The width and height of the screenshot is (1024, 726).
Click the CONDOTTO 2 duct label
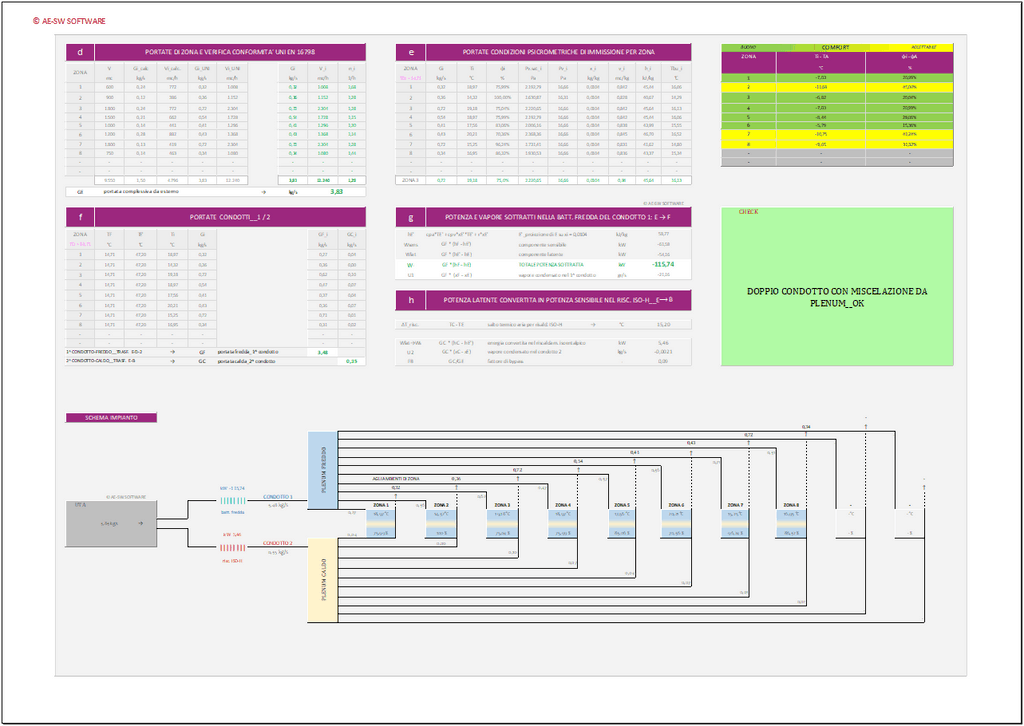[277, 543]
